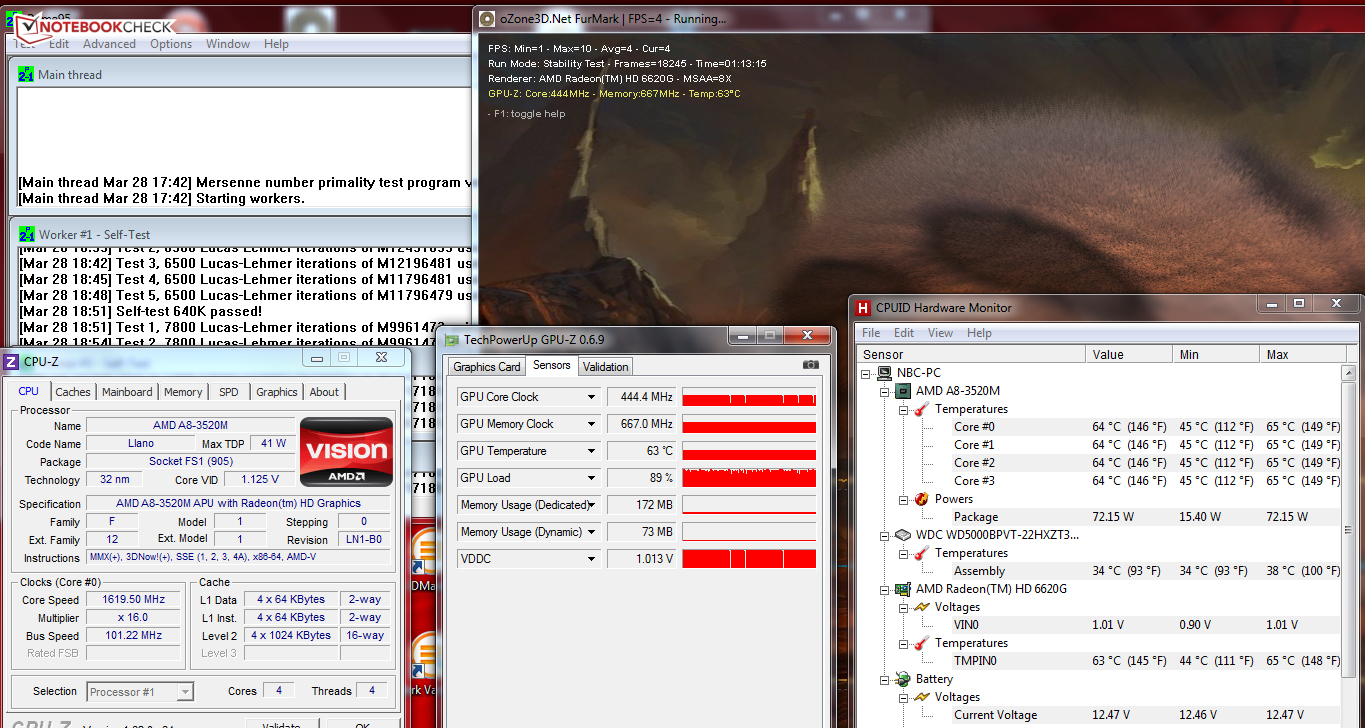Click the Worker #1 Self-Test window icon

coord(26,234)
